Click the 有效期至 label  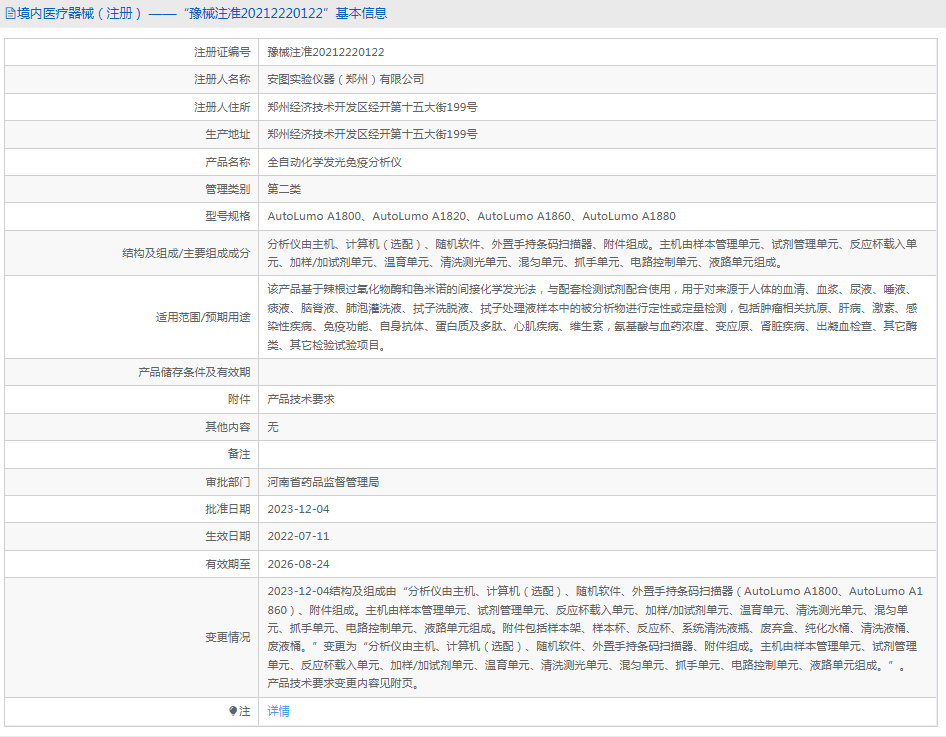click(x=227, y=563)
